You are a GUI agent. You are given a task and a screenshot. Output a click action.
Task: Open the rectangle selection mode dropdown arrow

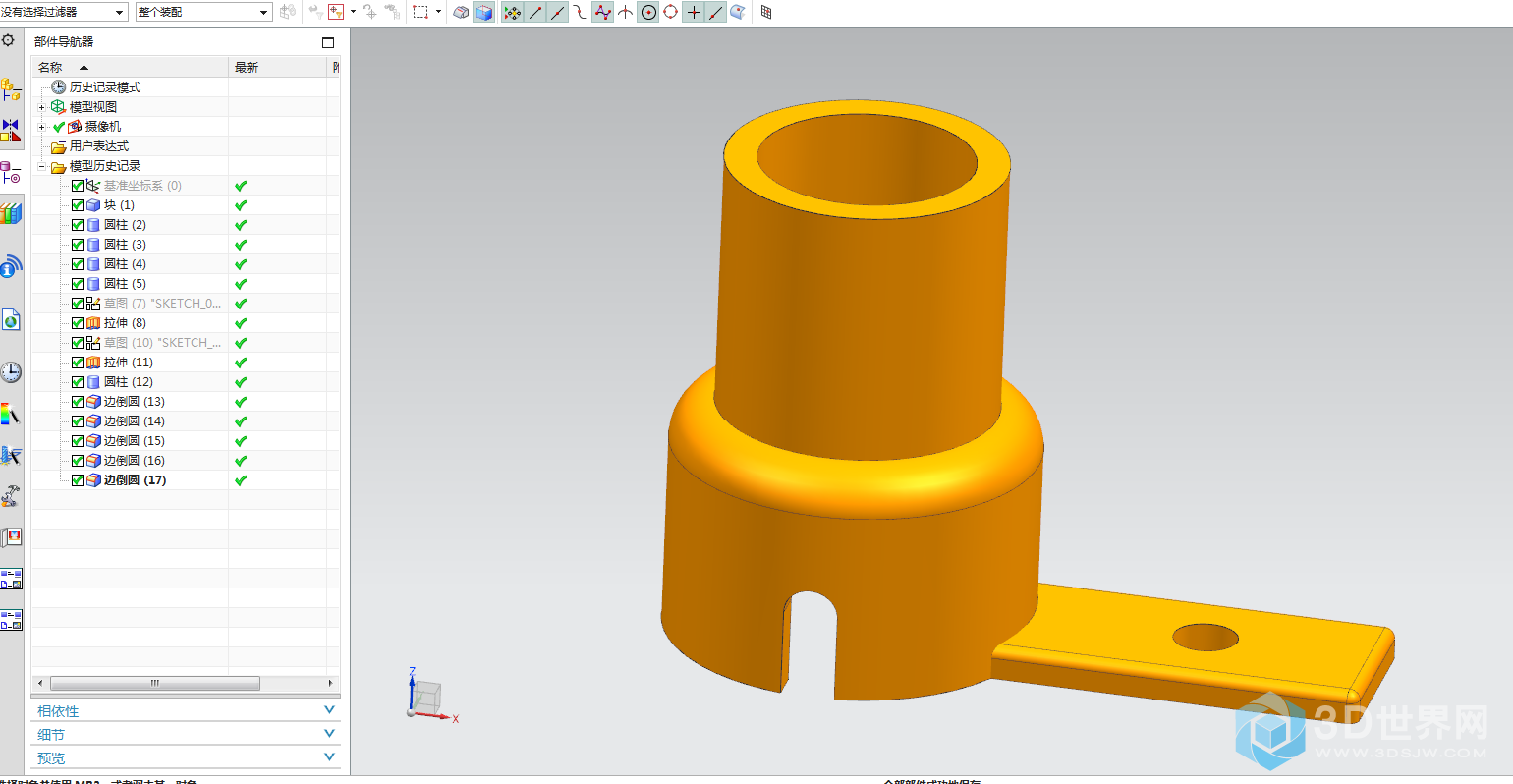pyautogui.click(x=438, y=12)
